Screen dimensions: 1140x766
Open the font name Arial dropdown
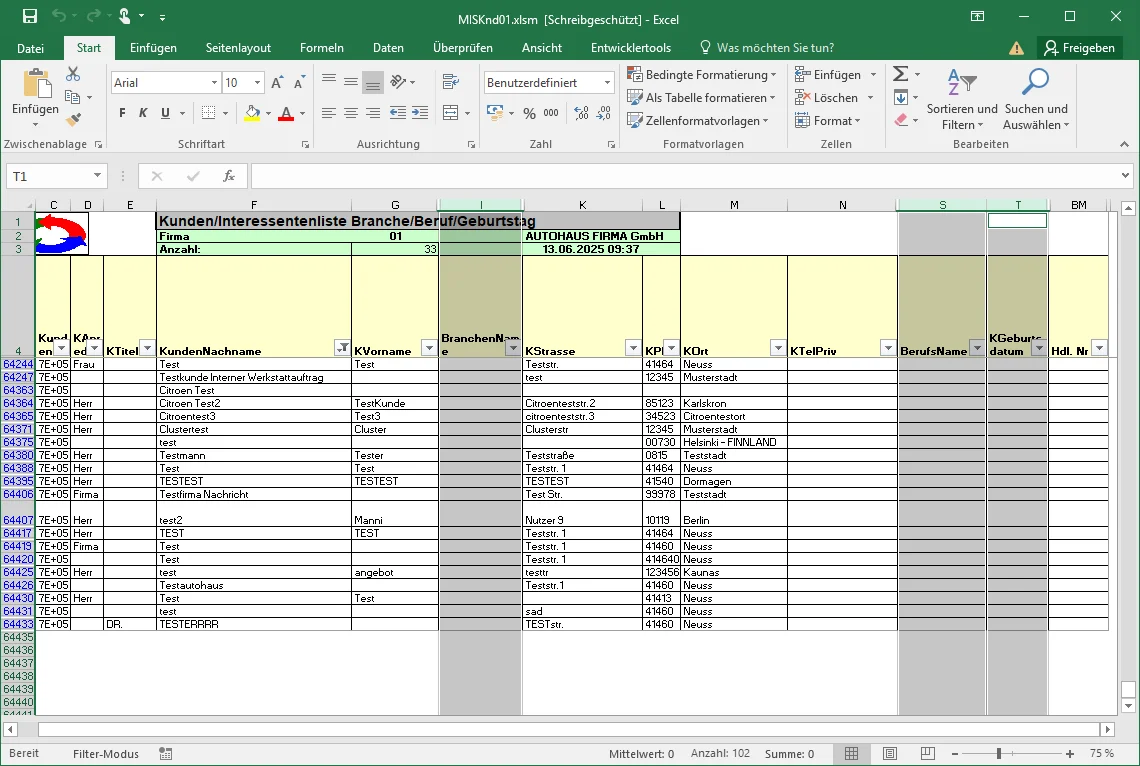point(214,83)
